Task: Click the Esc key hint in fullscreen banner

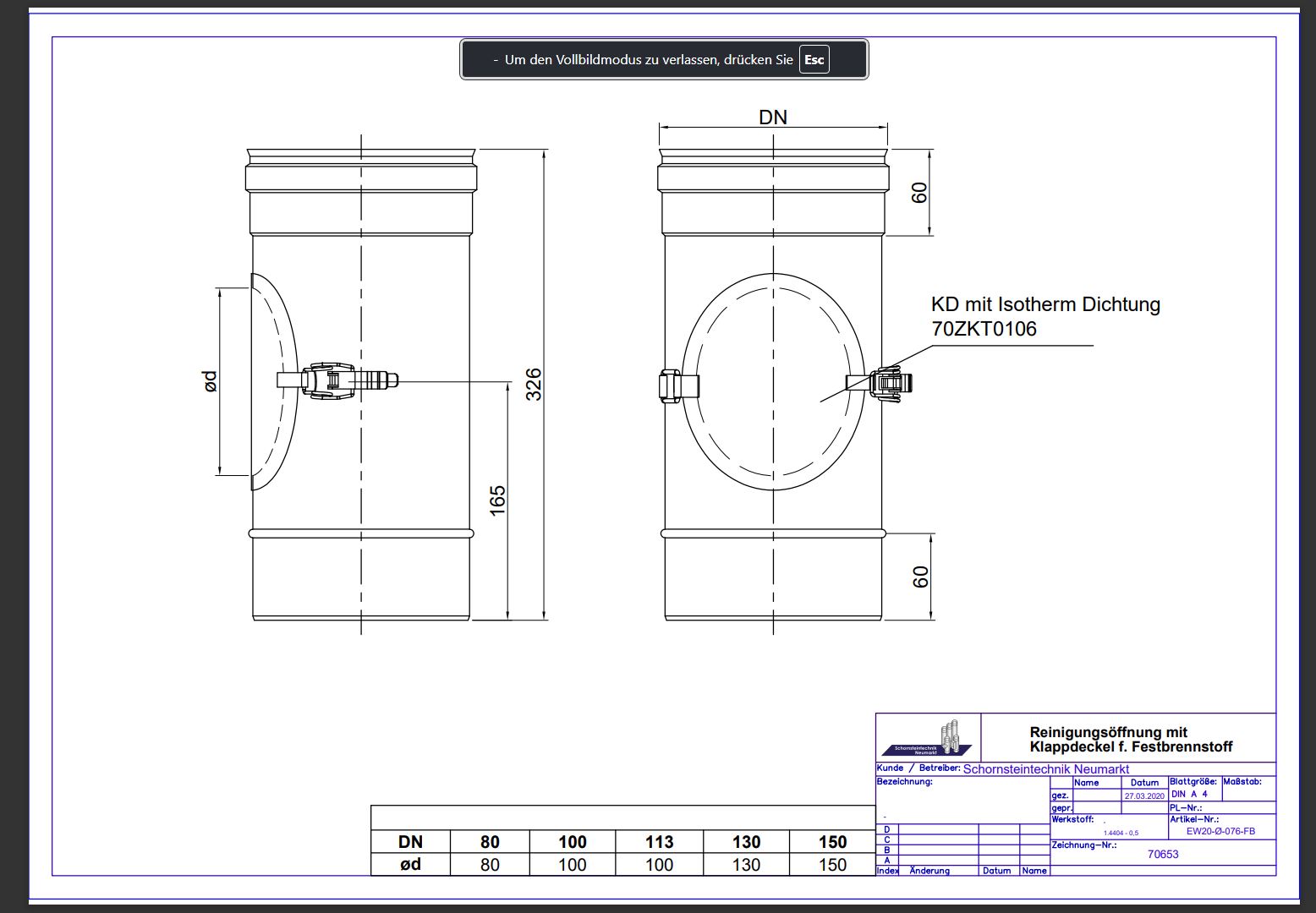Action: tap(814, 60)
